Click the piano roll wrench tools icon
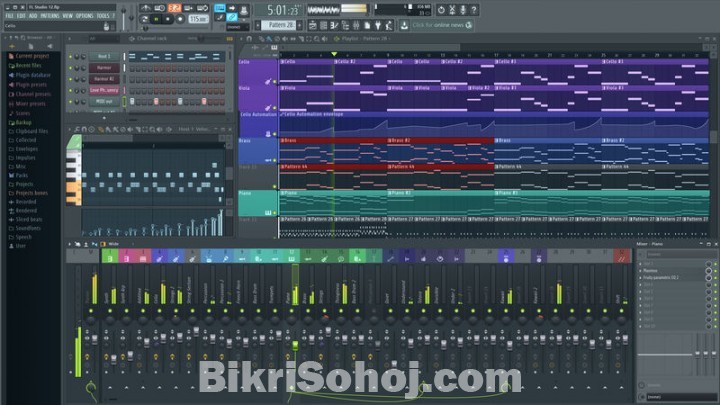Screen dimensions: 720x405 coord(77,129)
